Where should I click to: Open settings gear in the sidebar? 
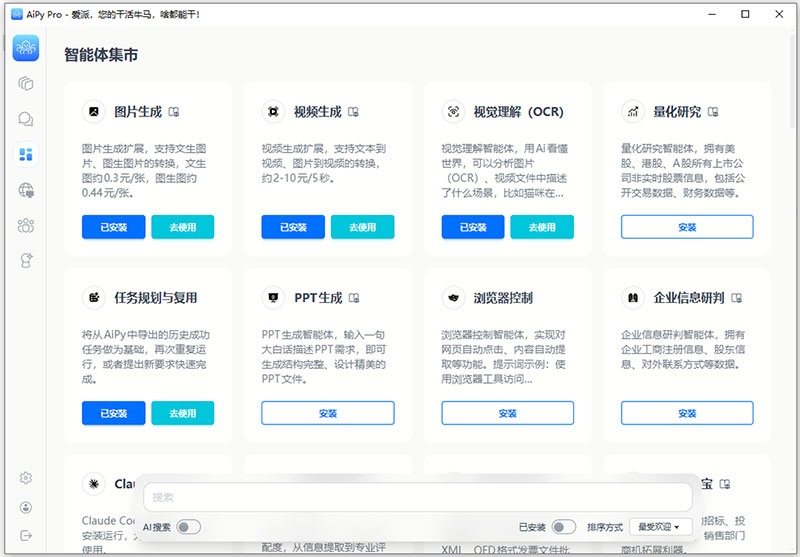(x=26, y=478)
